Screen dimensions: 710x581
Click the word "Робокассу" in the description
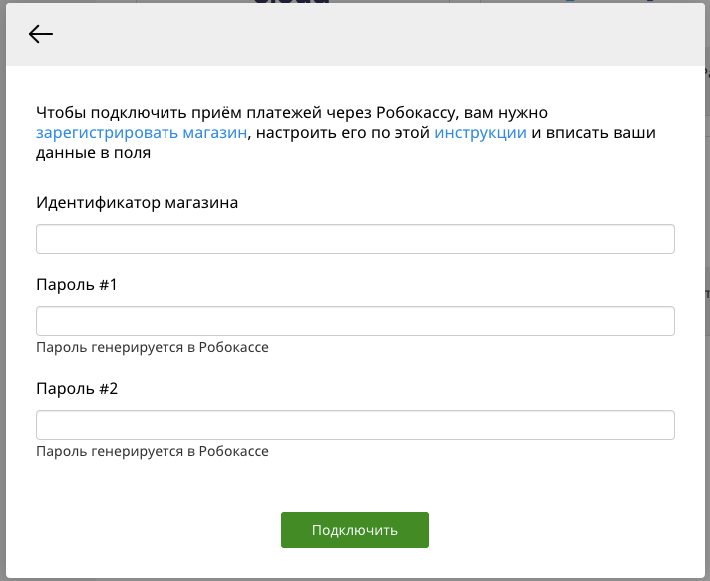[415, 112]
